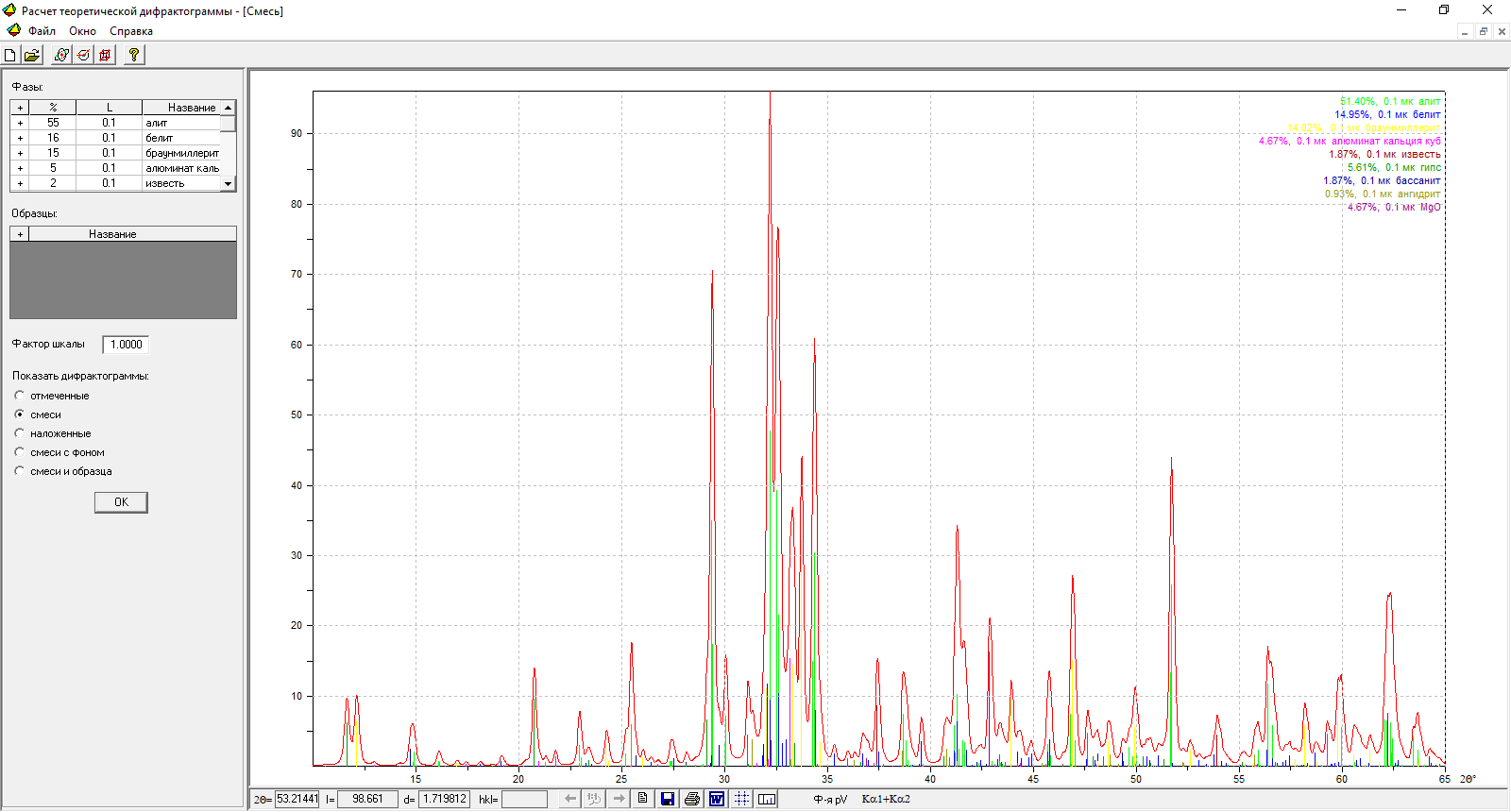
Task: Click the new document toolbar icon
Action: (10, 55)
